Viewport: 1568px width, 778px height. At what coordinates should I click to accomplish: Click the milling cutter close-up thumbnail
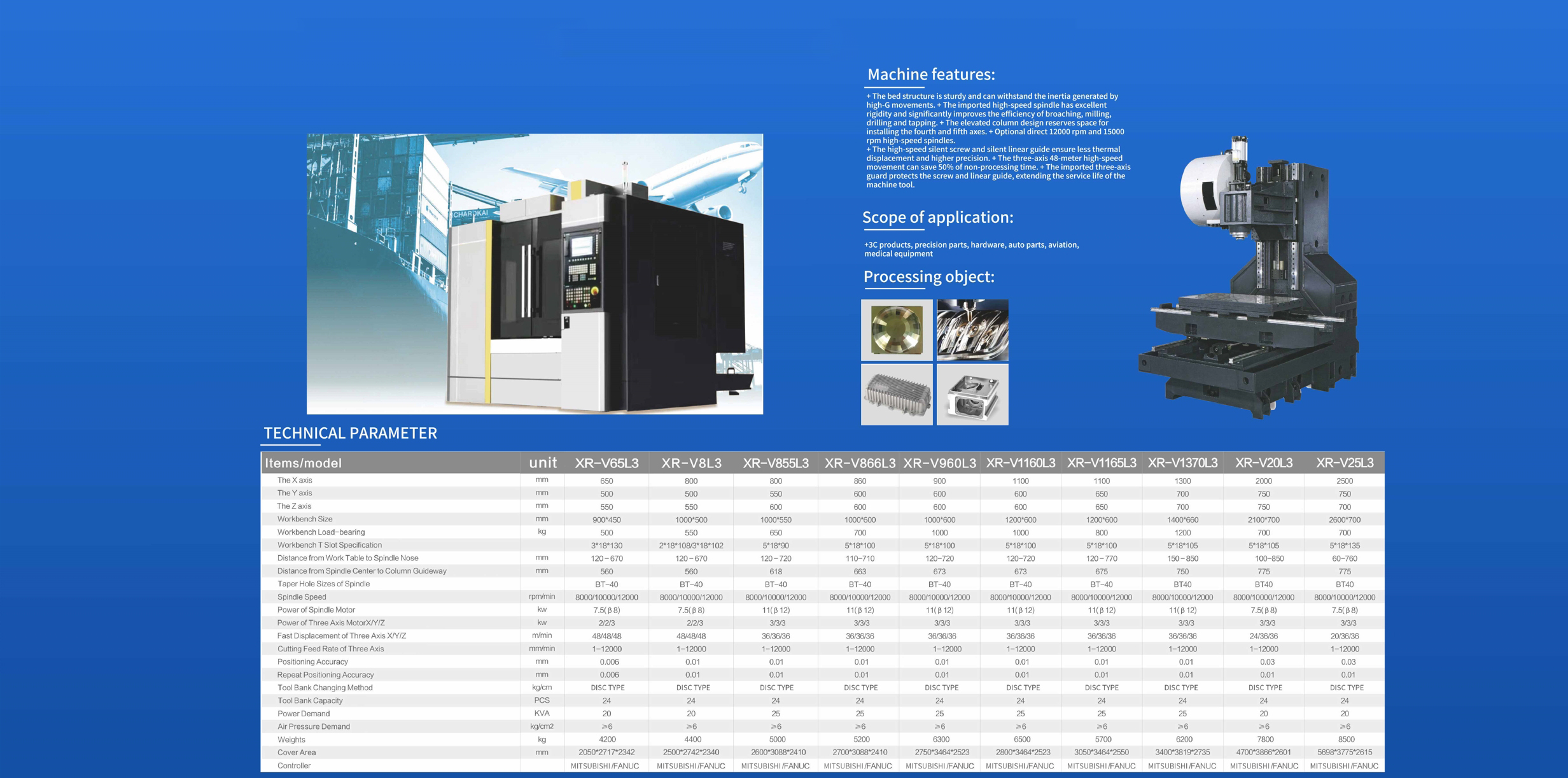tap(972, 330)
